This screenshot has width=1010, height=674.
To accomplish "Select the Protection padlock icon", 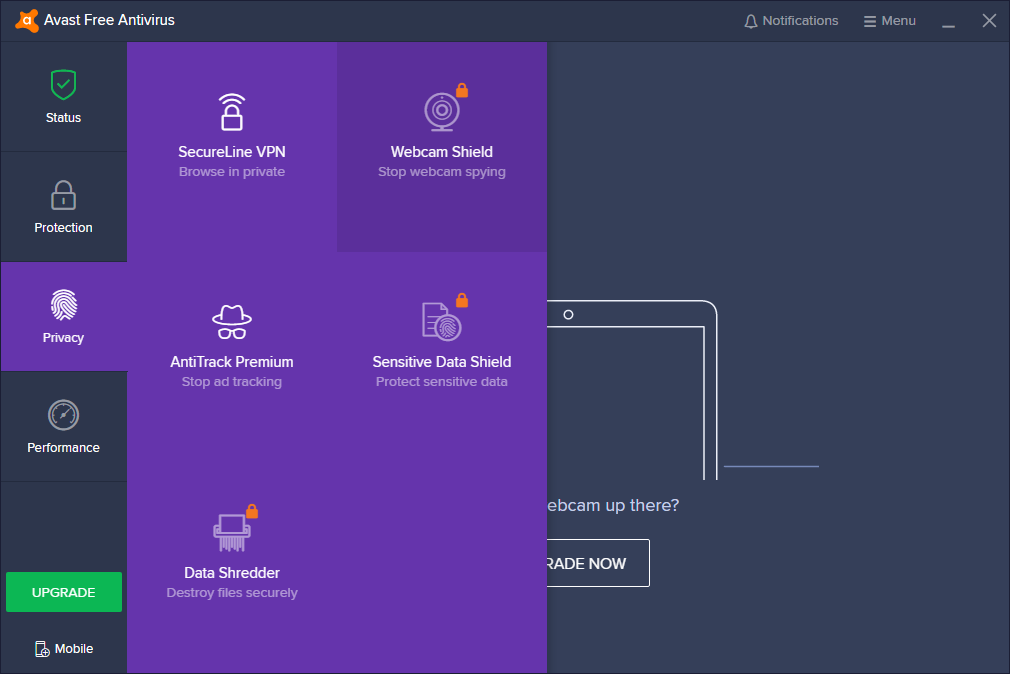I will (x=63, y=195).
